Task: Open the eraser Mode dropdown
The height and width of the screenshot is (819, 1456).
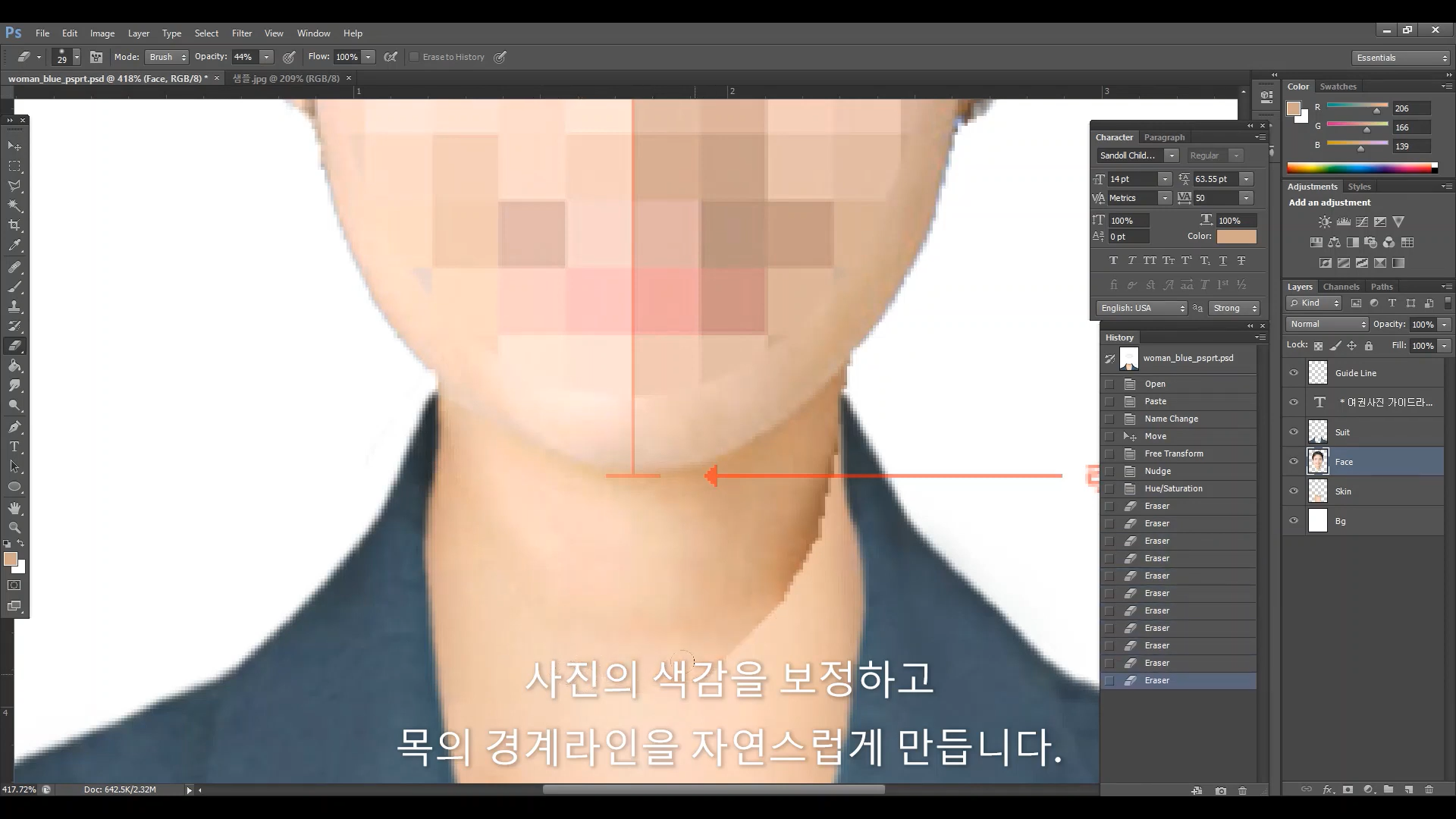Action: pos(167,57)
